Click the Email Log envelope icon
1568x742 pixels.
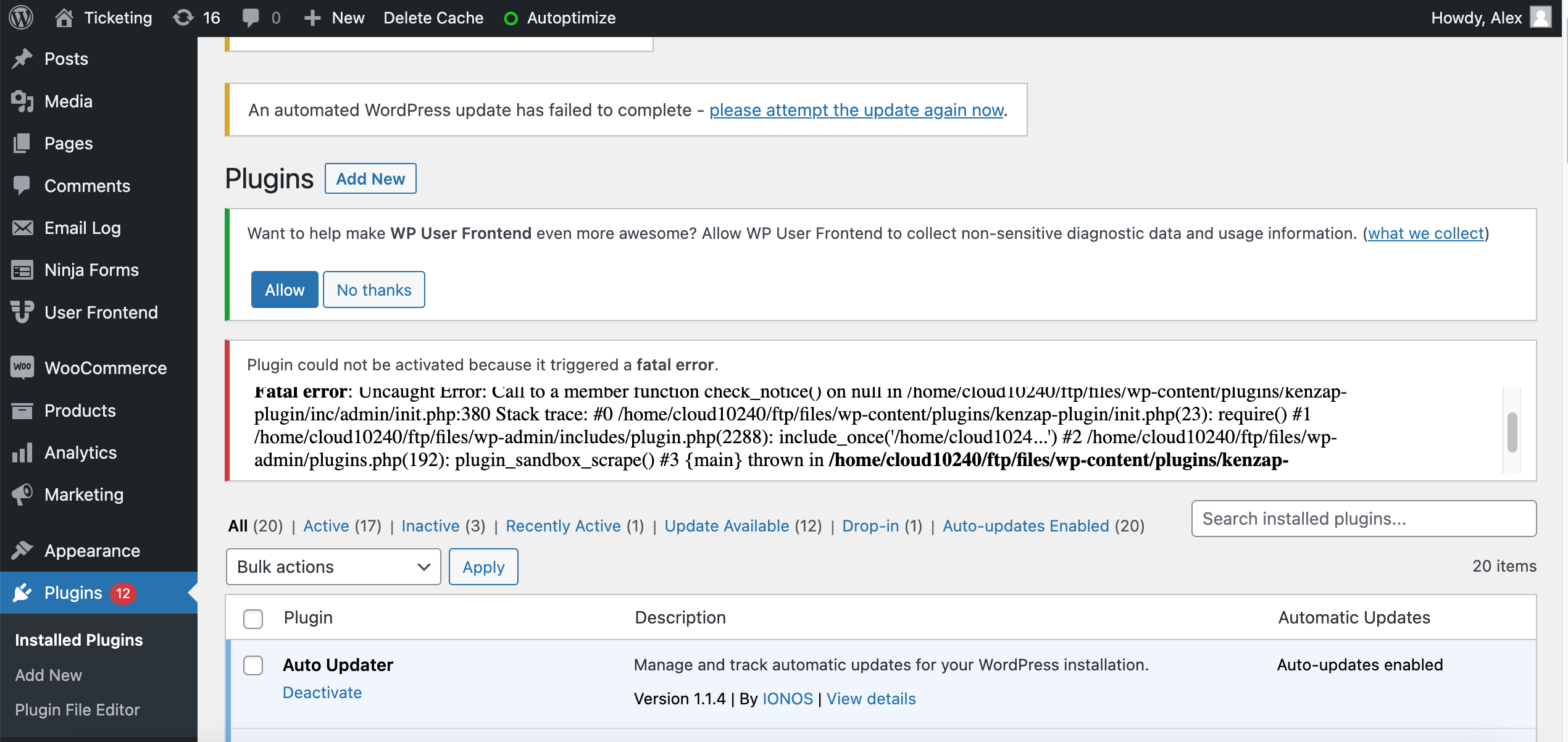pos(22,228)
